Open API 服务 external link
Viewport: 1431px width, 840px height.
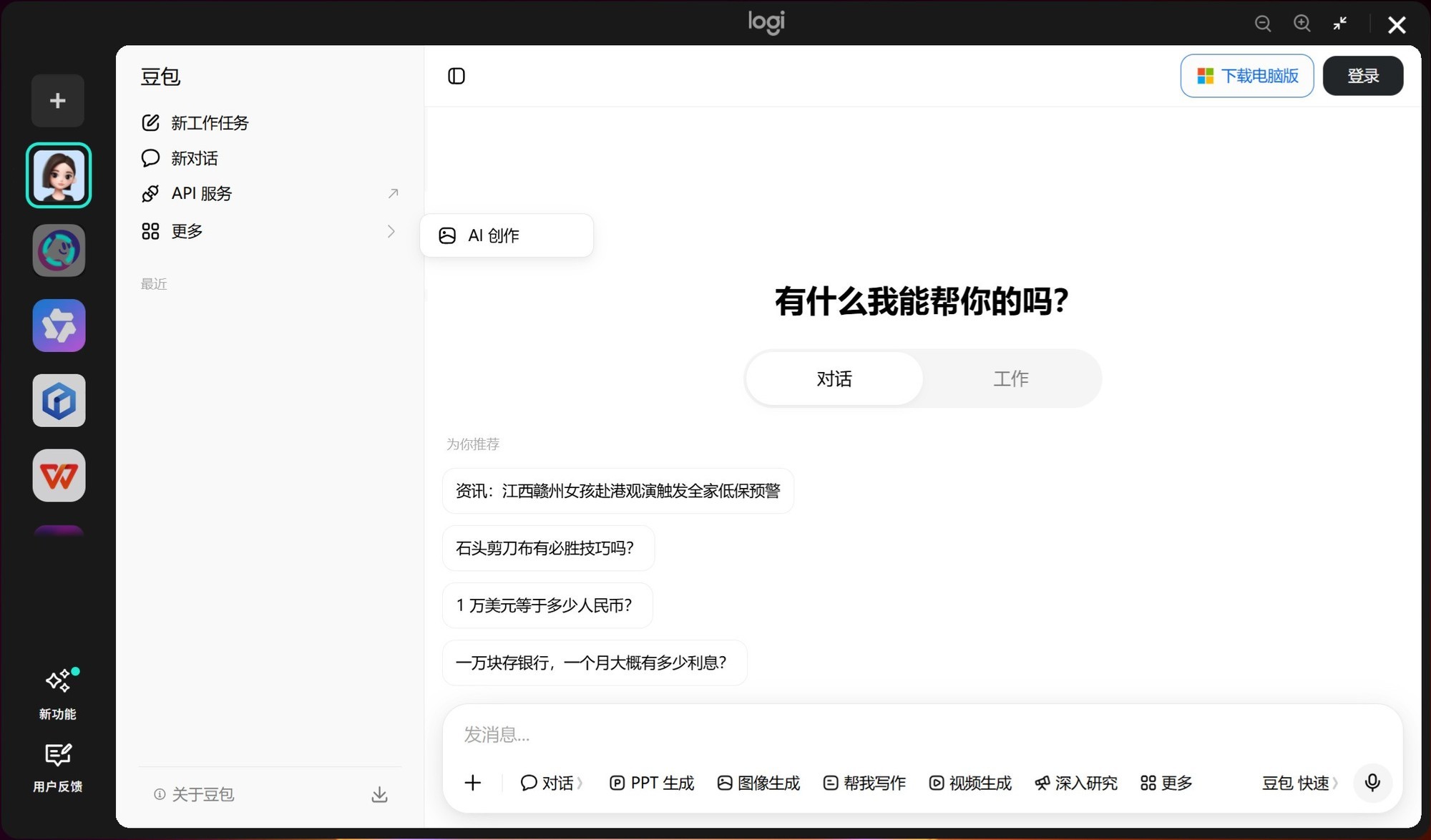[270, 193]
